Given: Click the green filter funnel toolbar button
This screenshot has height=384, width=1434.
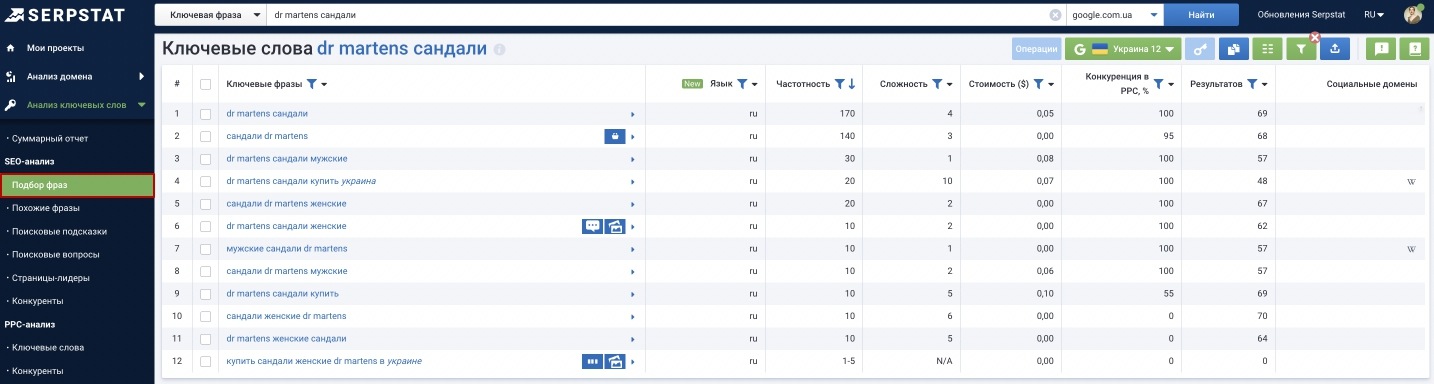Looking at the screenshot, I should [1300, 48].
